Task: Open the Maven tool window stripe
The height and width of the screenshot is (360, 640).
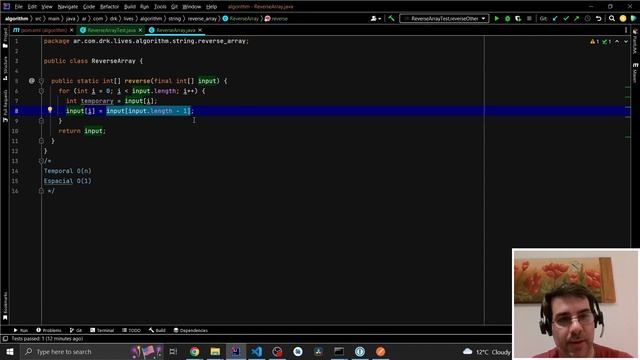Action: pos(635,73)
